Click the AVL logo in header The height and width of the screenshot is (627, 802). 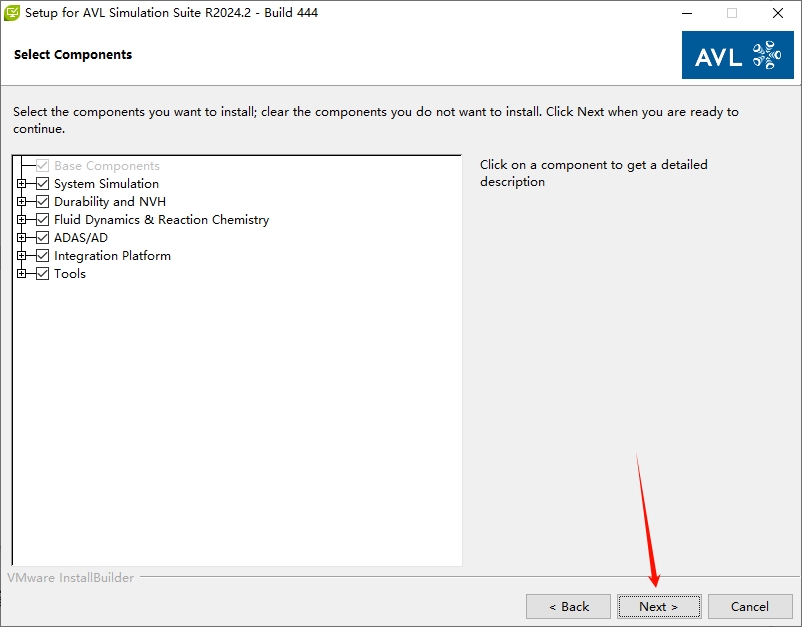point(738,55)
